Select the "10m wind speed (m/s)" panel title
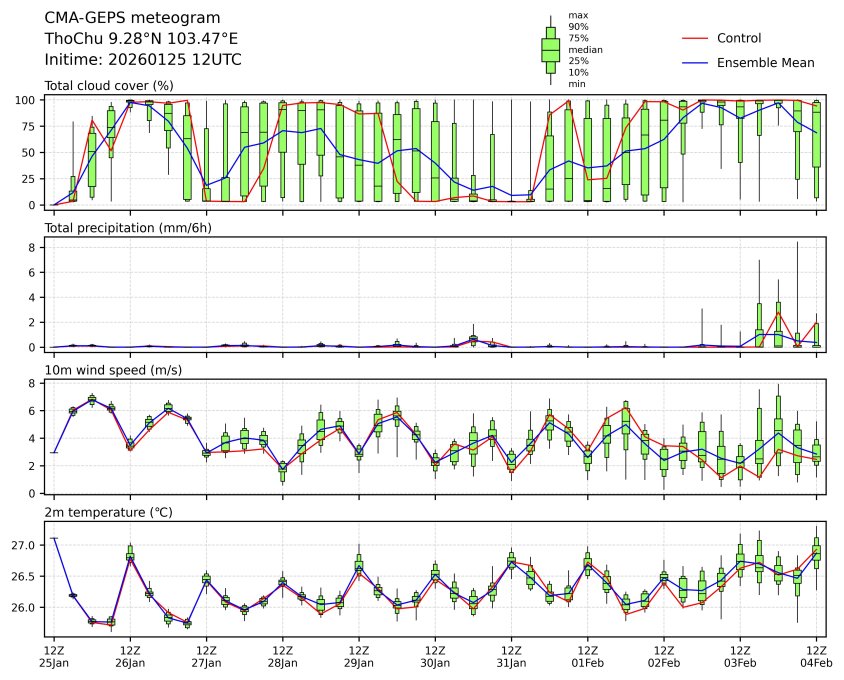This screenshot has width=844, height=680. coord(111,371)
